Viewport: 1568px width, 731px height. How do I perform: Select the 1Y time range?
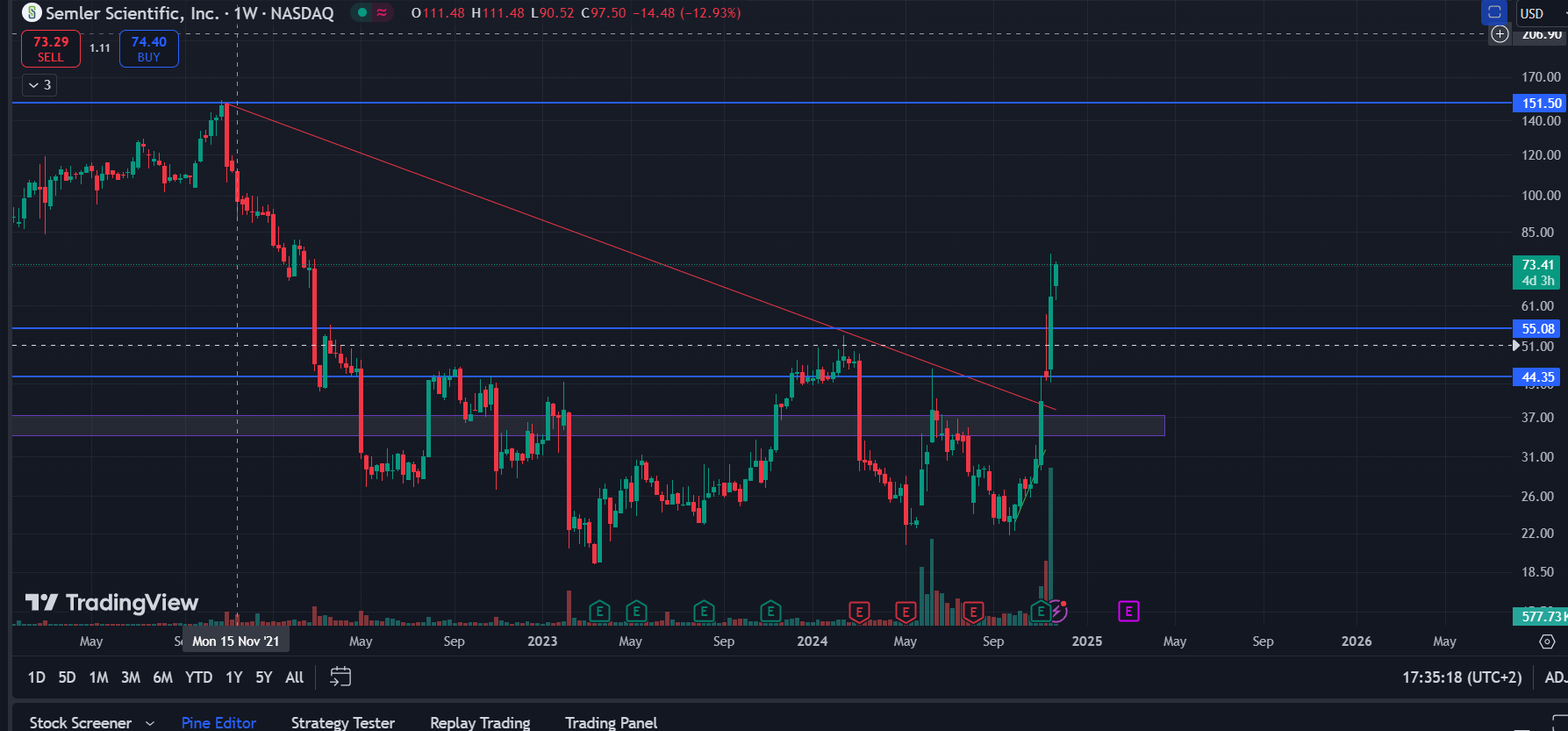tap(234, 677)
